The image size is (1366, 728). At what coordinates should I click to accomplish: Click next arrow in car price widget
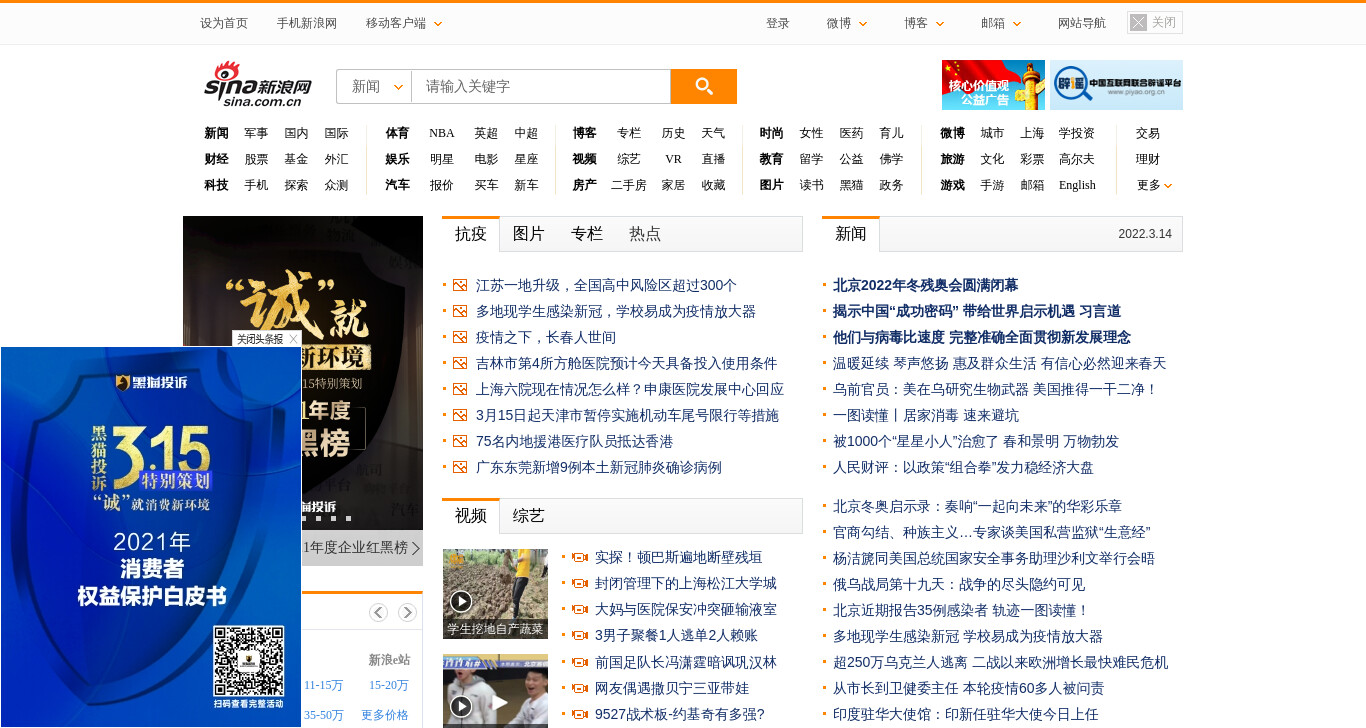(407, 612)
